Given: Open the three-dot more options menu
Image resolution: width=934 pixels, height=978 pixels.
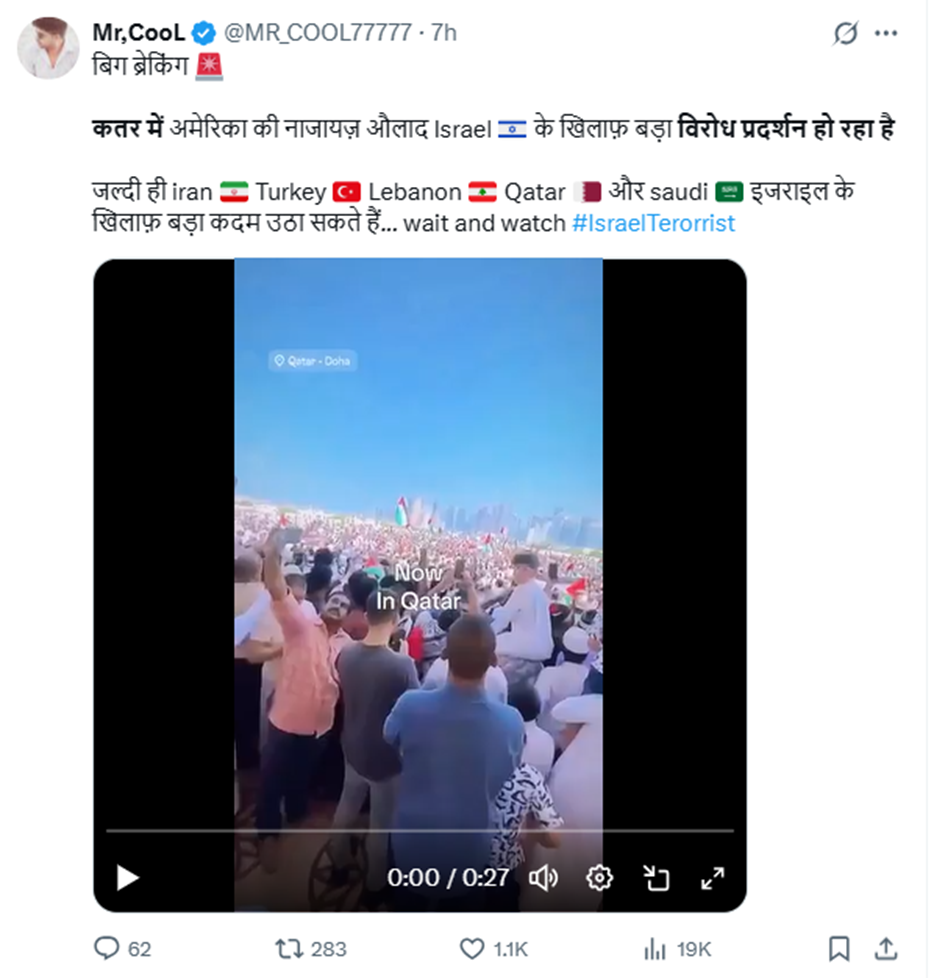Looking at the screenshot, I should 885,33.
